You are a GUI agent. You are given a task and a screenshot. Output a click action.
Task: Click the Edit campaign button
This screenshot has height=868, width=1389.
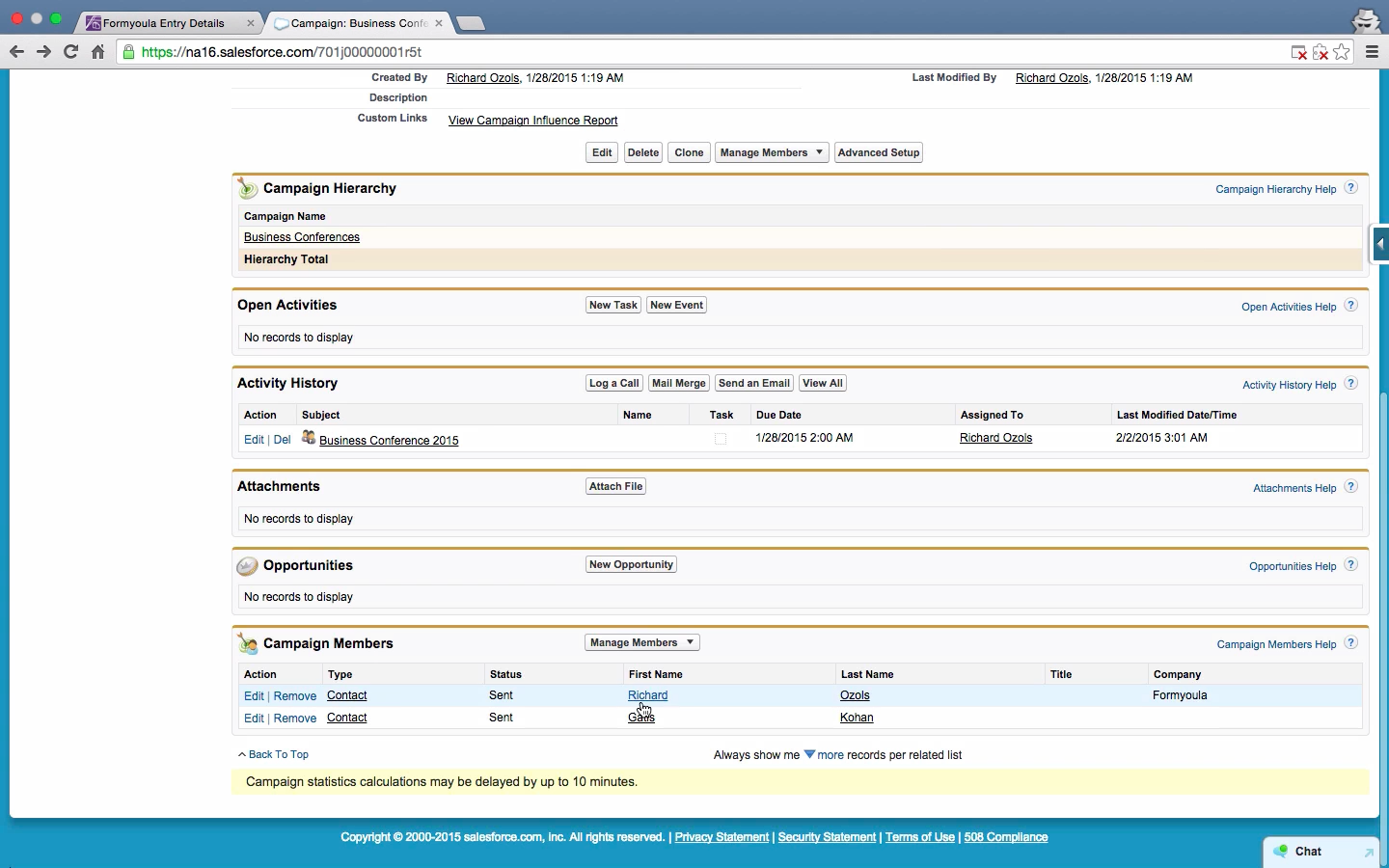pos(602,152)
